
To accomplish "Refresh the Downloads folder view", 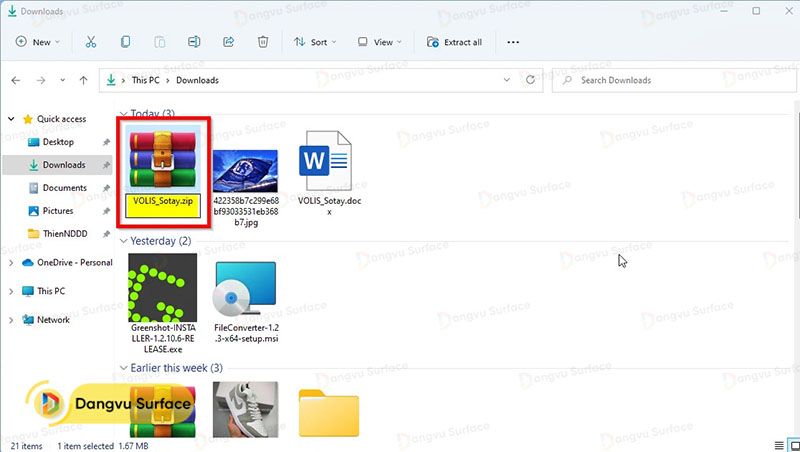I will click(536, 80).
